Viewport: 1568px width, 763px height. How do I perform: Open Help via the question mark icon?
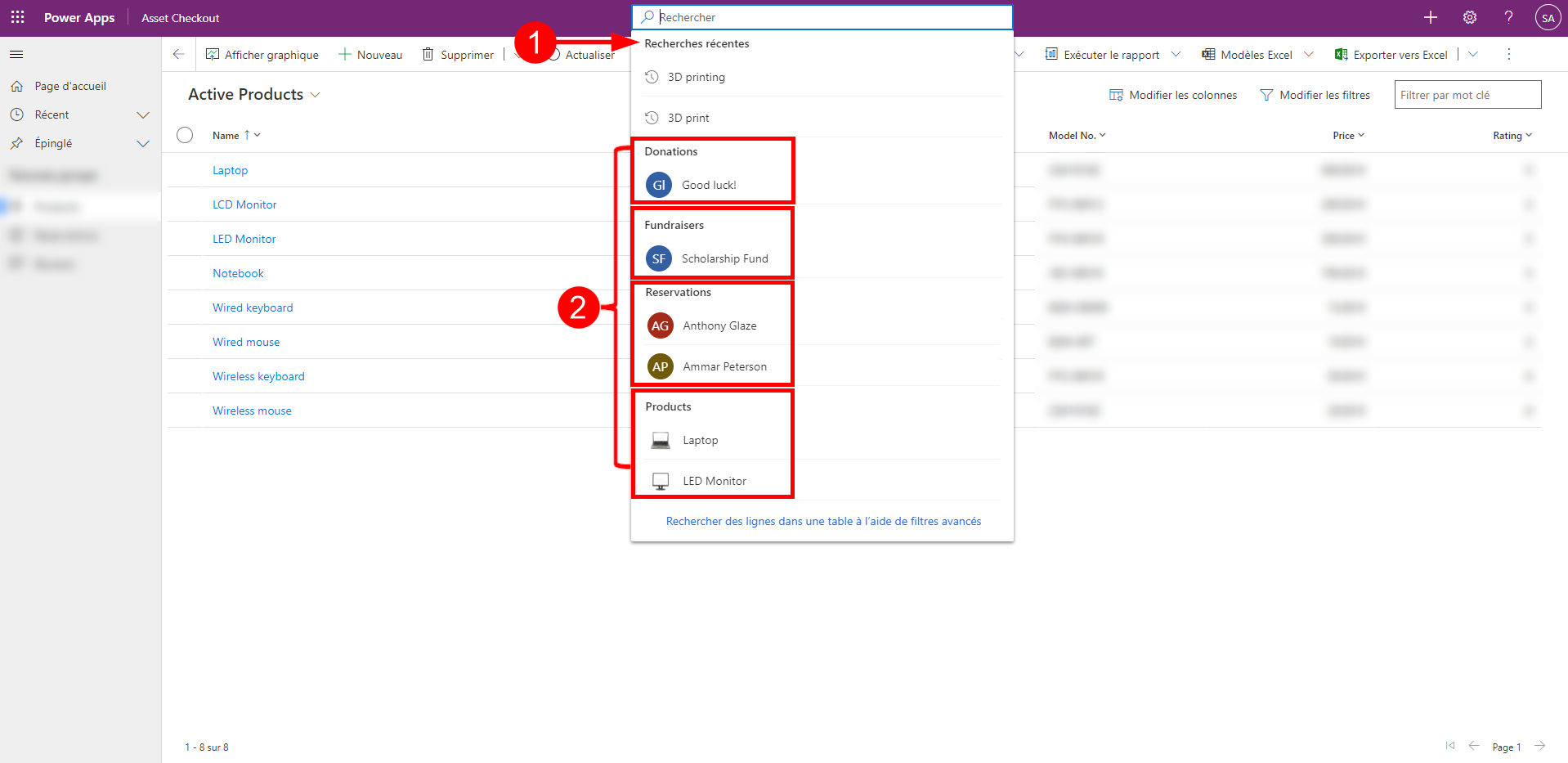1508,17
